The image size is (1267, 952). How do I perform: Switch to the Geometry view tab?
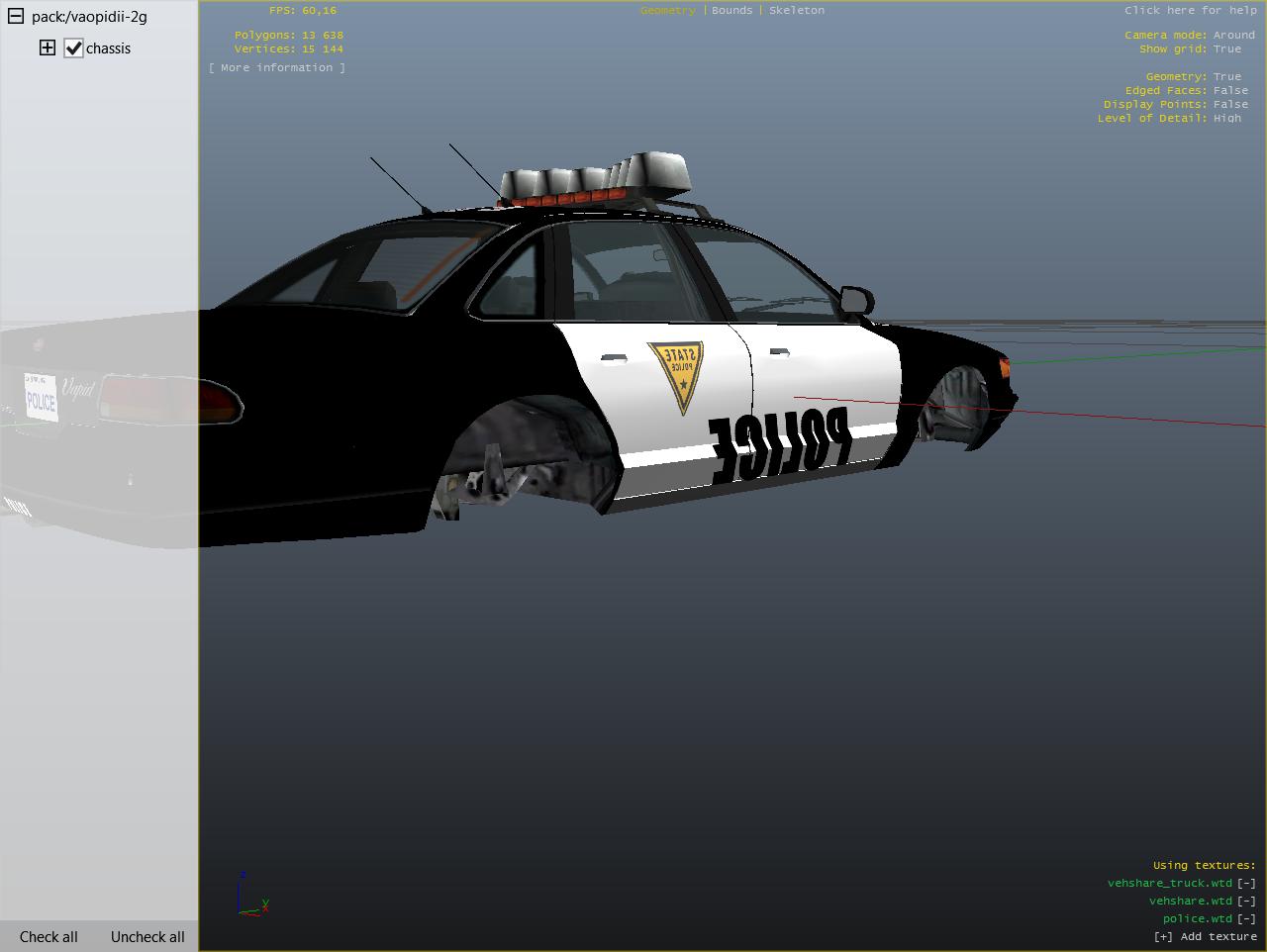pyautogui.click(x=667, y=10)
